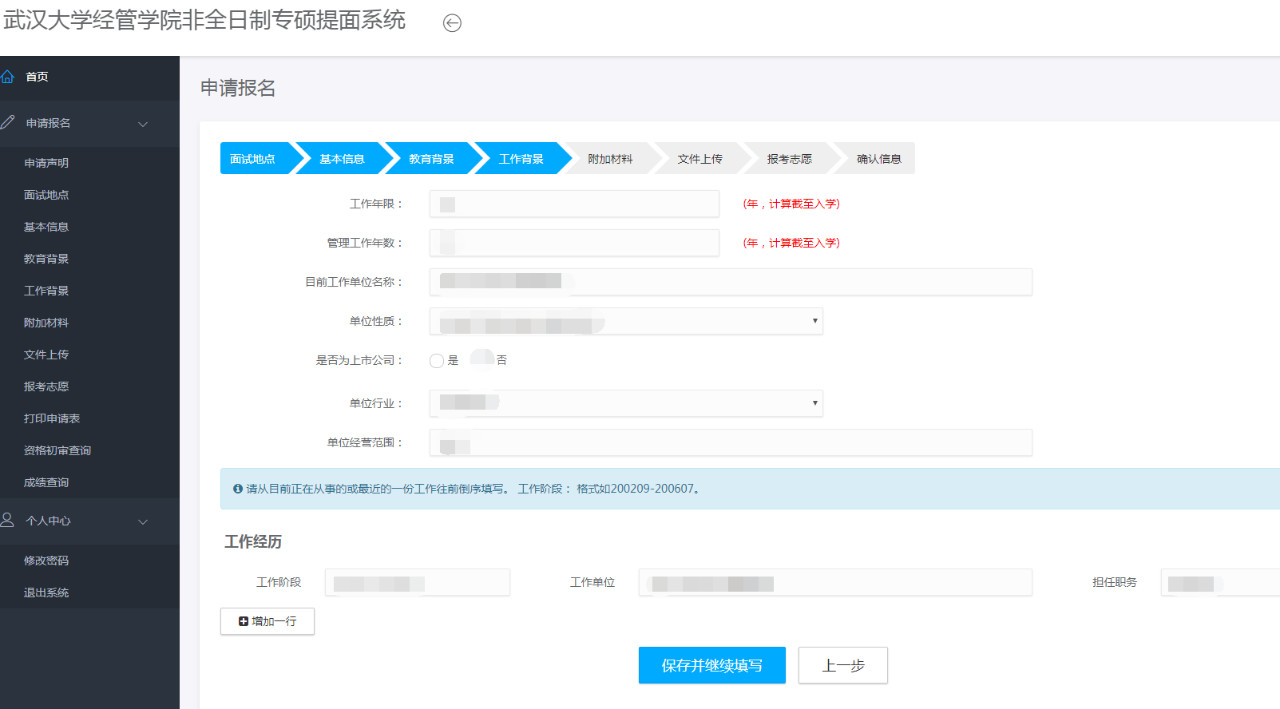Image resolution: width=1280 pixels, height=709 pixels.
Task: Go to the 教育背景 step tab
Action: (431, 159)
